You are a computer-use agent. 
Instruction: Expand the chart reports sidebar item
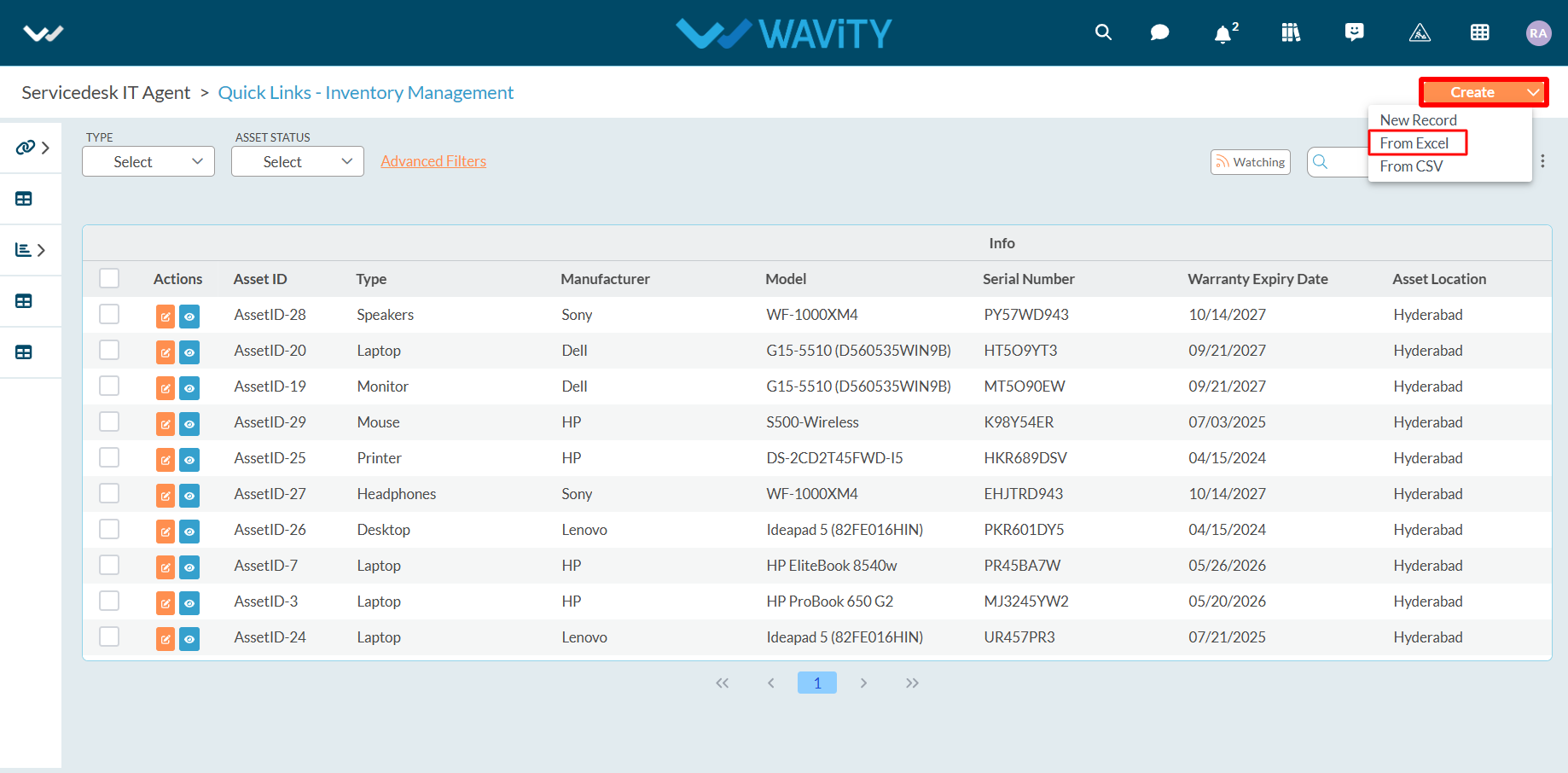(31, 250)
